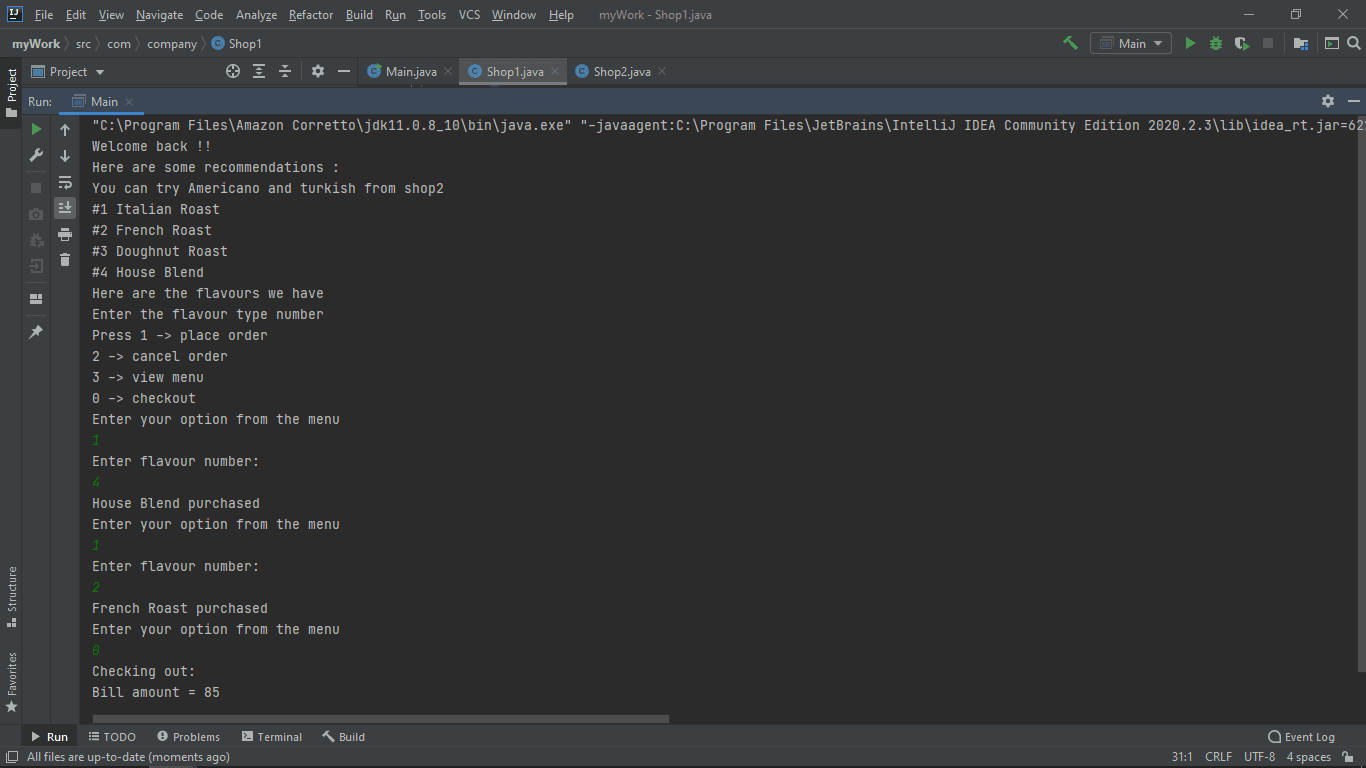Open Project panel gear options
Image resolution: width=1366 pixels, height=768 pixels.
(318, 71)
